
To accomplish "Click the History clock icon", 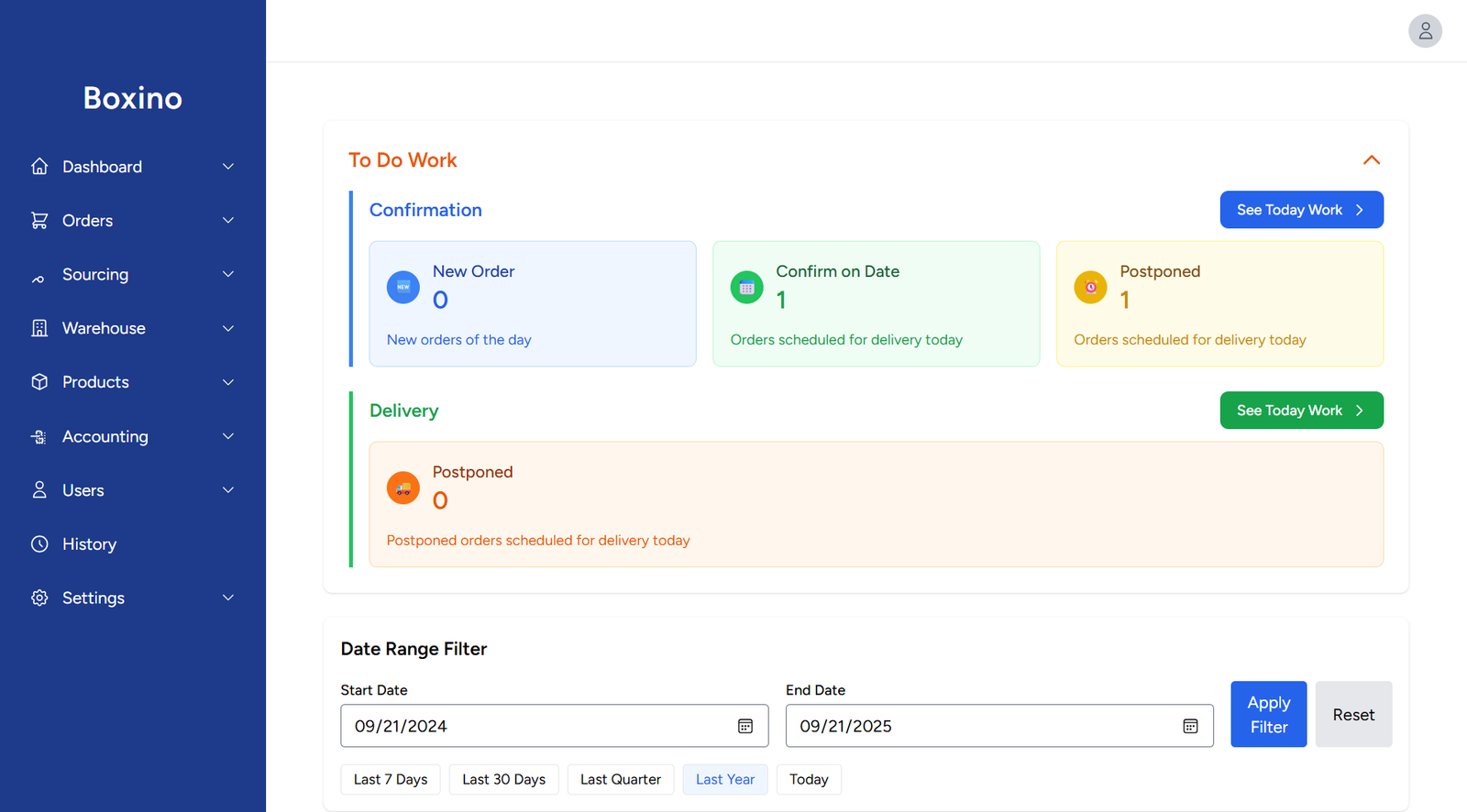I will 39,544.
